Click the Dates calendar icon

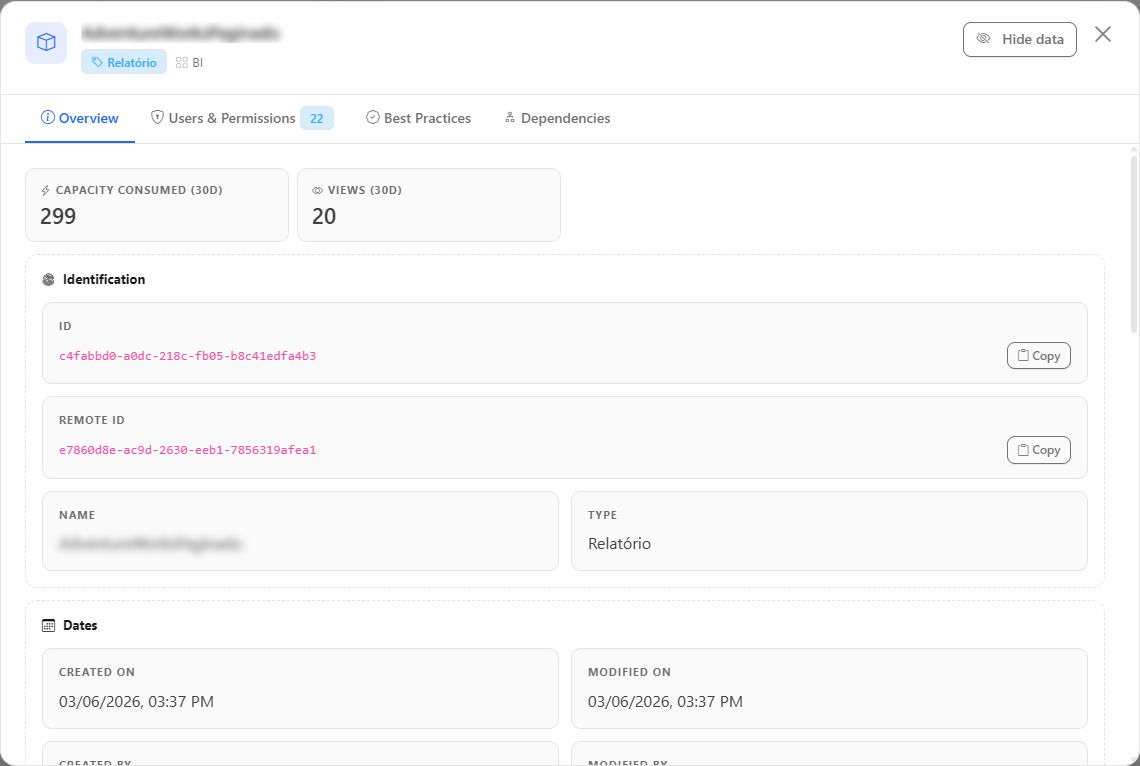49,626
